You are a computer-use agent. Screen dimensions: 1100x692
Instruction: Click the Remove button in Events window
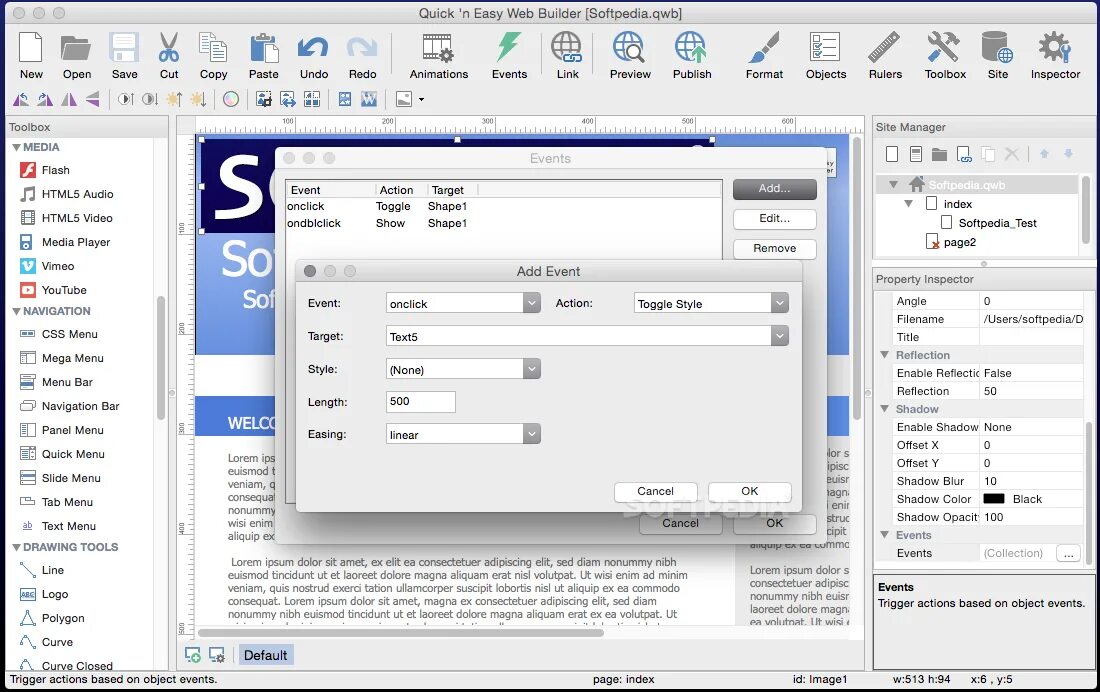click(x=774, y=248)
